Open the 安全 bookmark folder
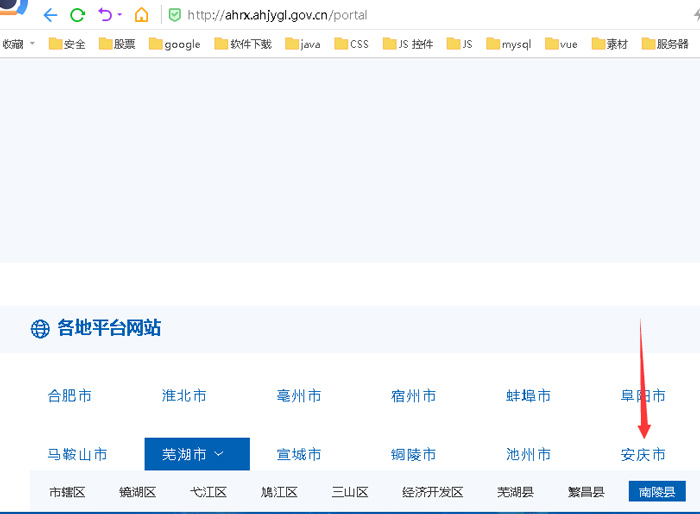The width and height of the screenshot is (700, 514). click(x=67, y=44)
